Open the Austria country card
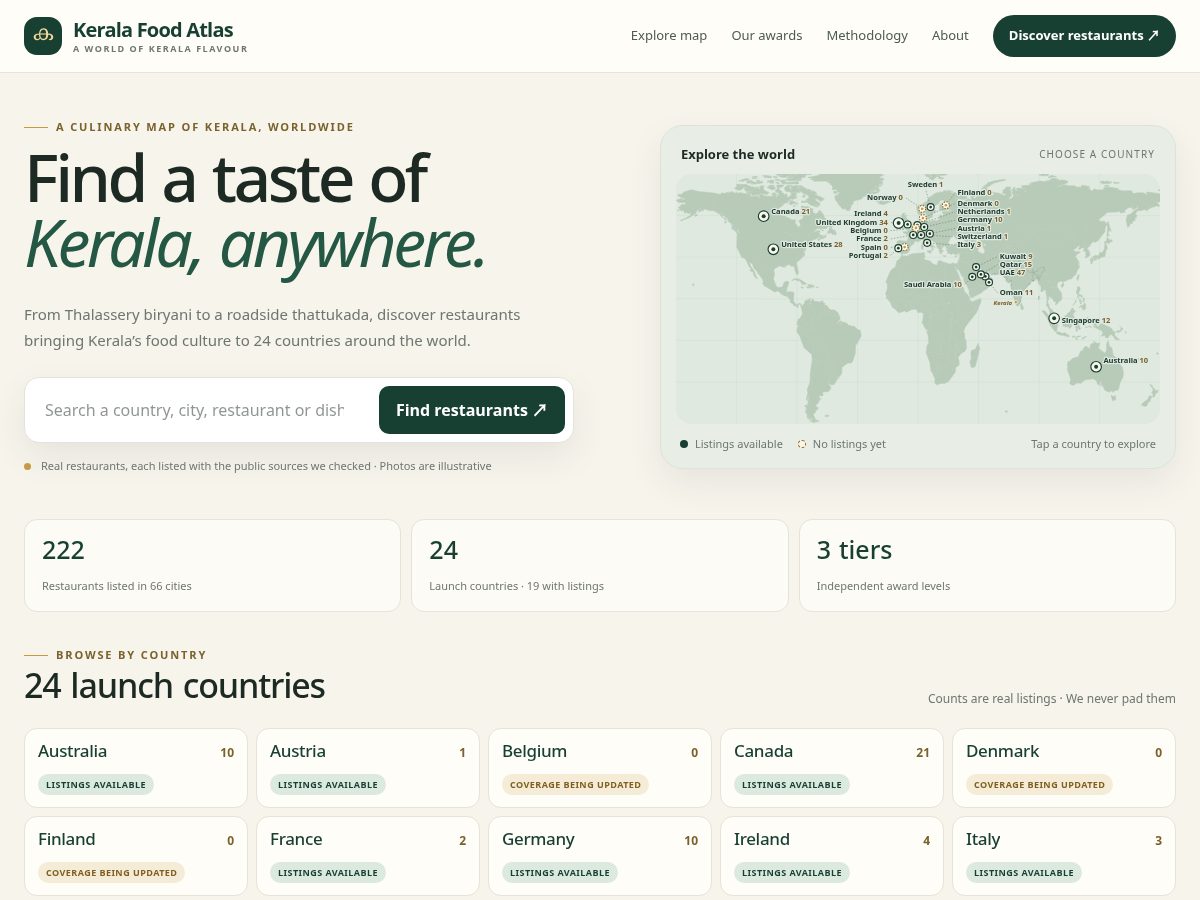Screen dimensions: 1200x900 368,768
